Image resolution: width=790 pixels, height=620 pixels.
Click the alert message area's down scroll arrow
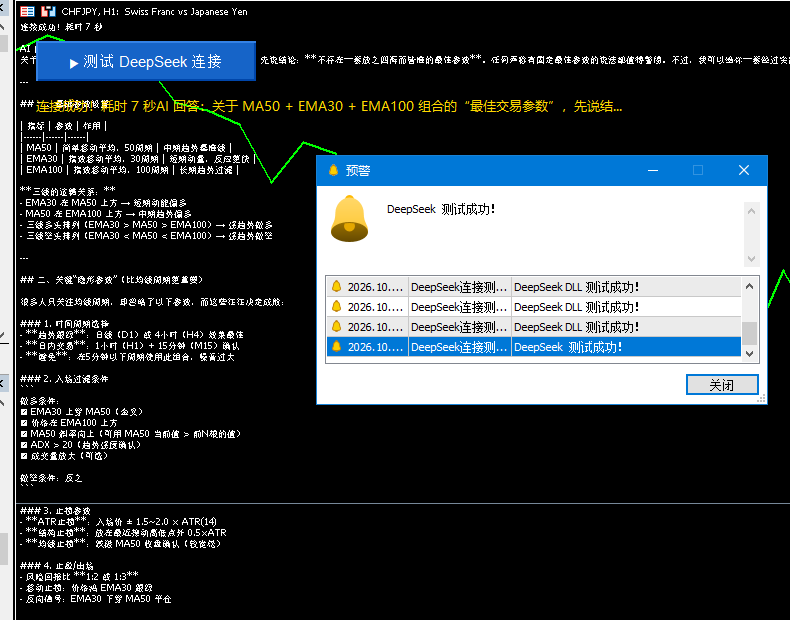(x=751, y=259)
